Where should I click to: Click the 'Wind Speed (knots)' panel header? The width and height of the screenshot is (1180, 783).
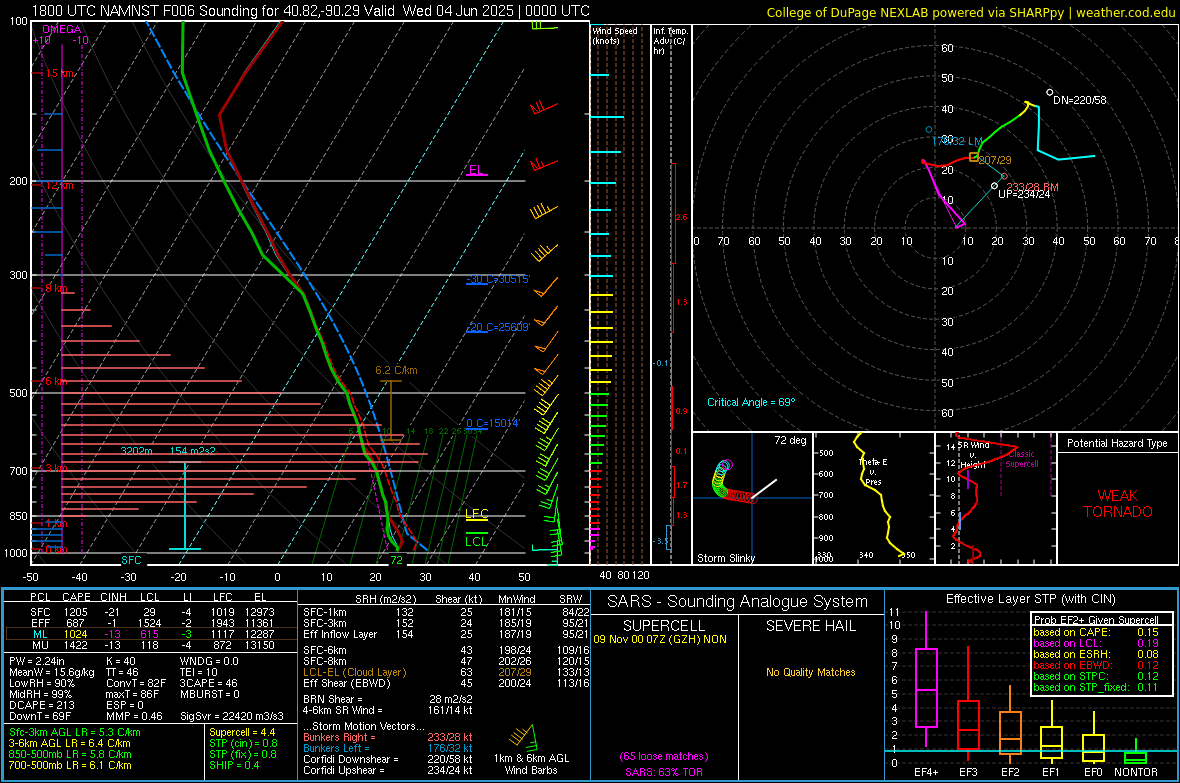pos(615,35)
